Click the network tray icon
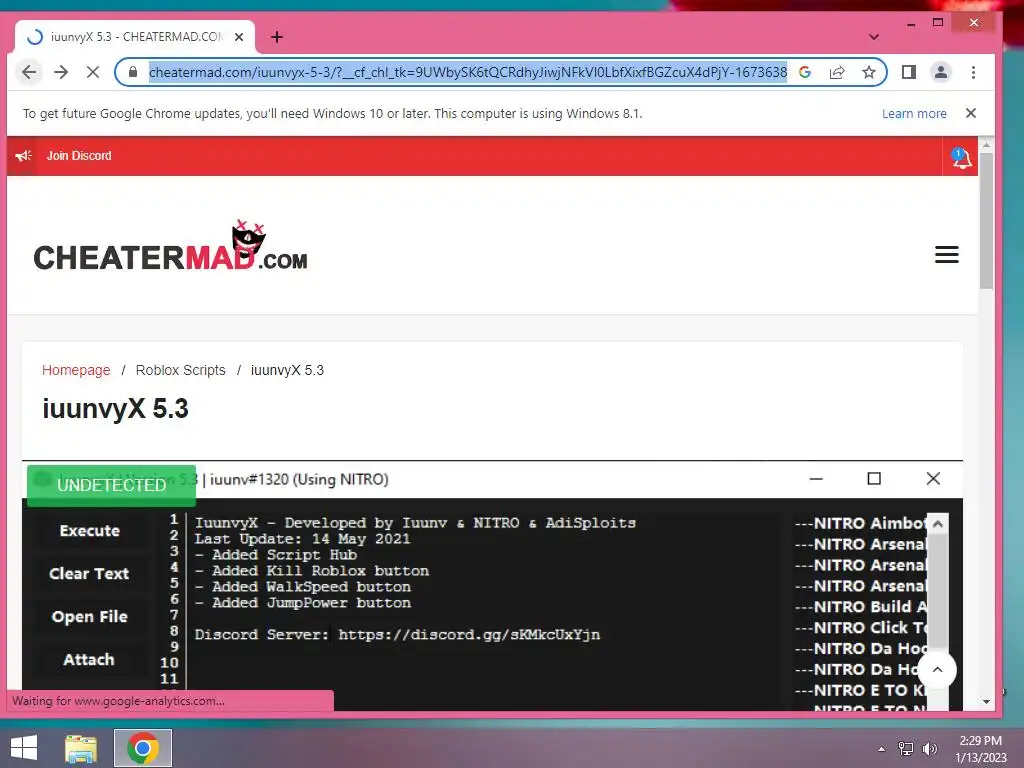The height and width of the screenshot is (768, 1024). pyautogui.click(x=906, y=749)
